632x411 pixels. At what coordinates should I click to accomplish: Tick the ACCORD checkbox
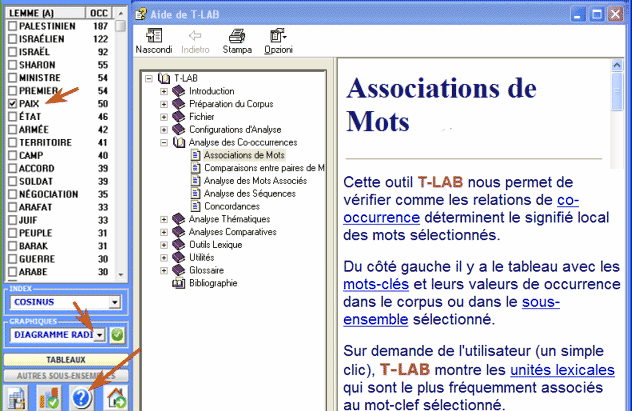click(12, 168)
